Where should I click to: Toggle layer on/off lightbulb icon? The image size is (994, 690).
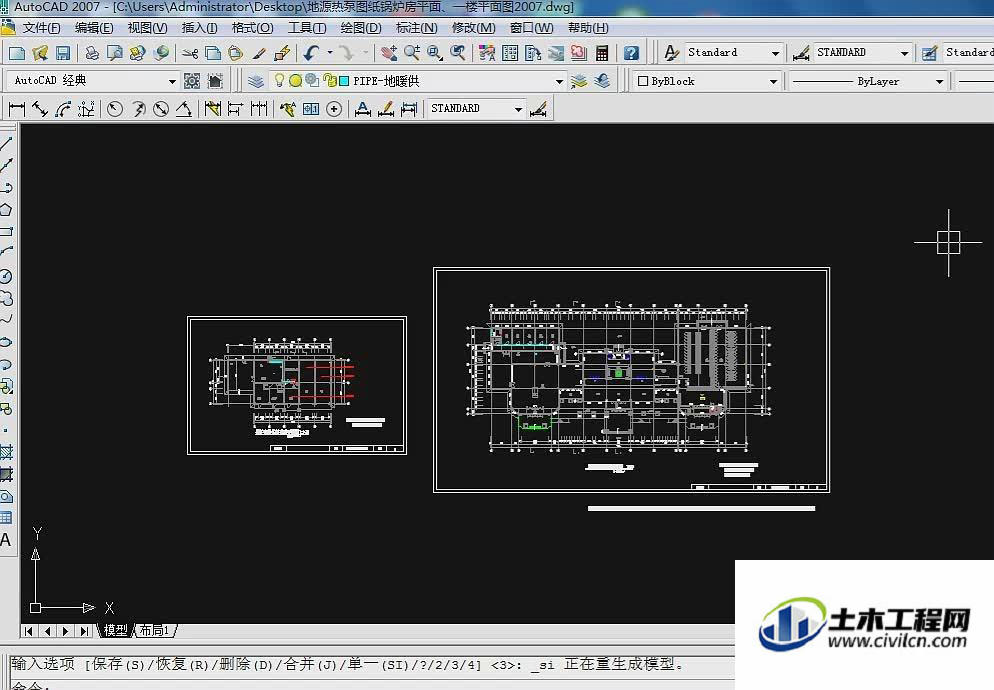click(279, 81)
